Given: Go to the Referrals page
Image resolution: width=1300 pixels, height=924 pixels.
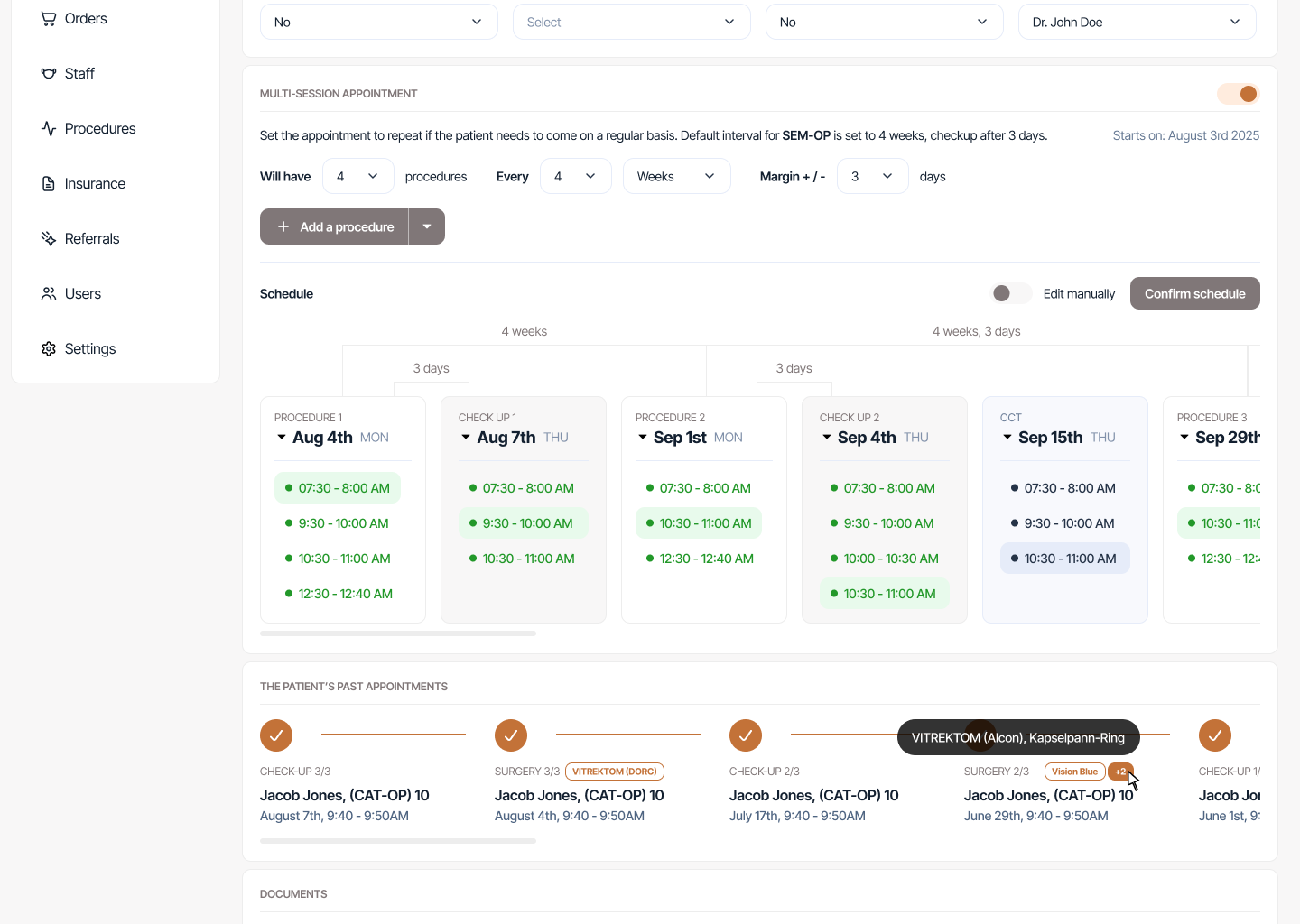Looking at the screenshot, I should click(x=92, y=239).
